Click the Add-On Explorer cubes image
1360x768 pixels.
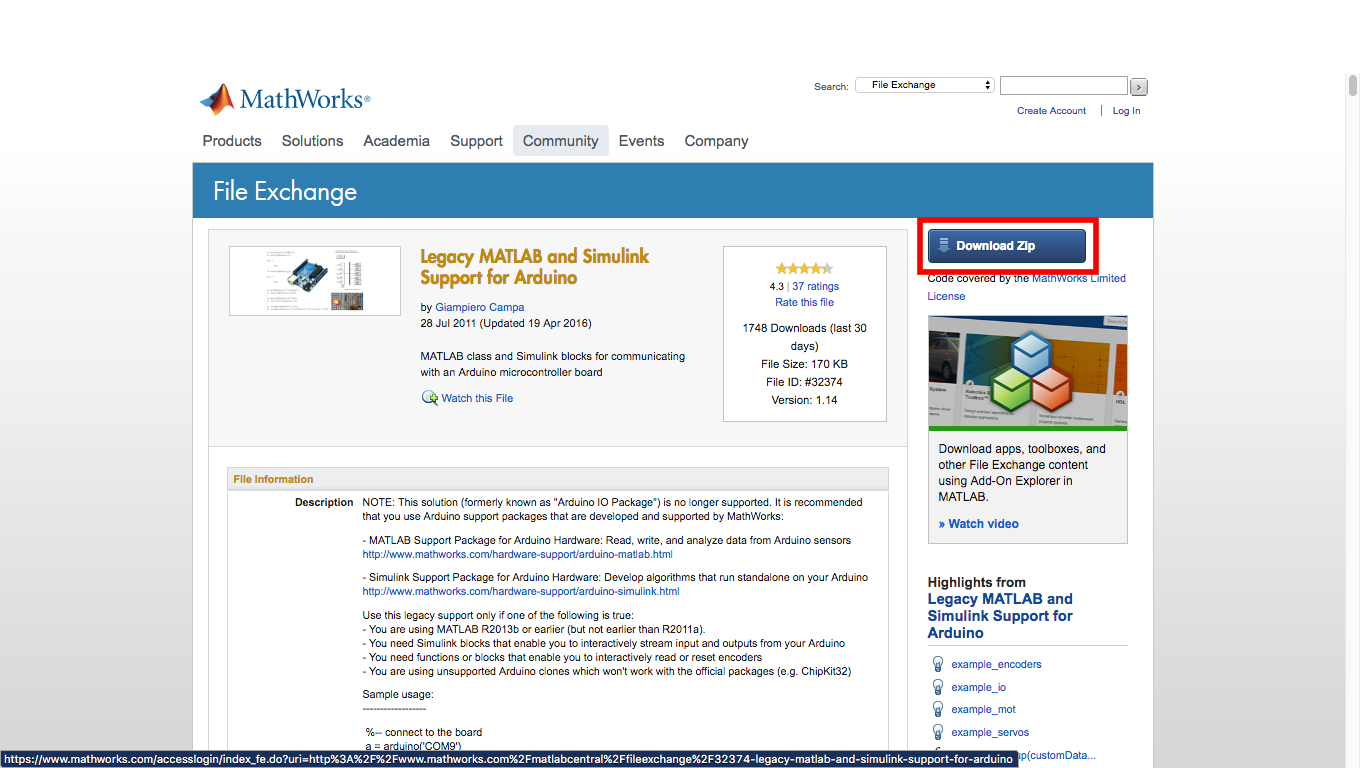click(1027, 373)
